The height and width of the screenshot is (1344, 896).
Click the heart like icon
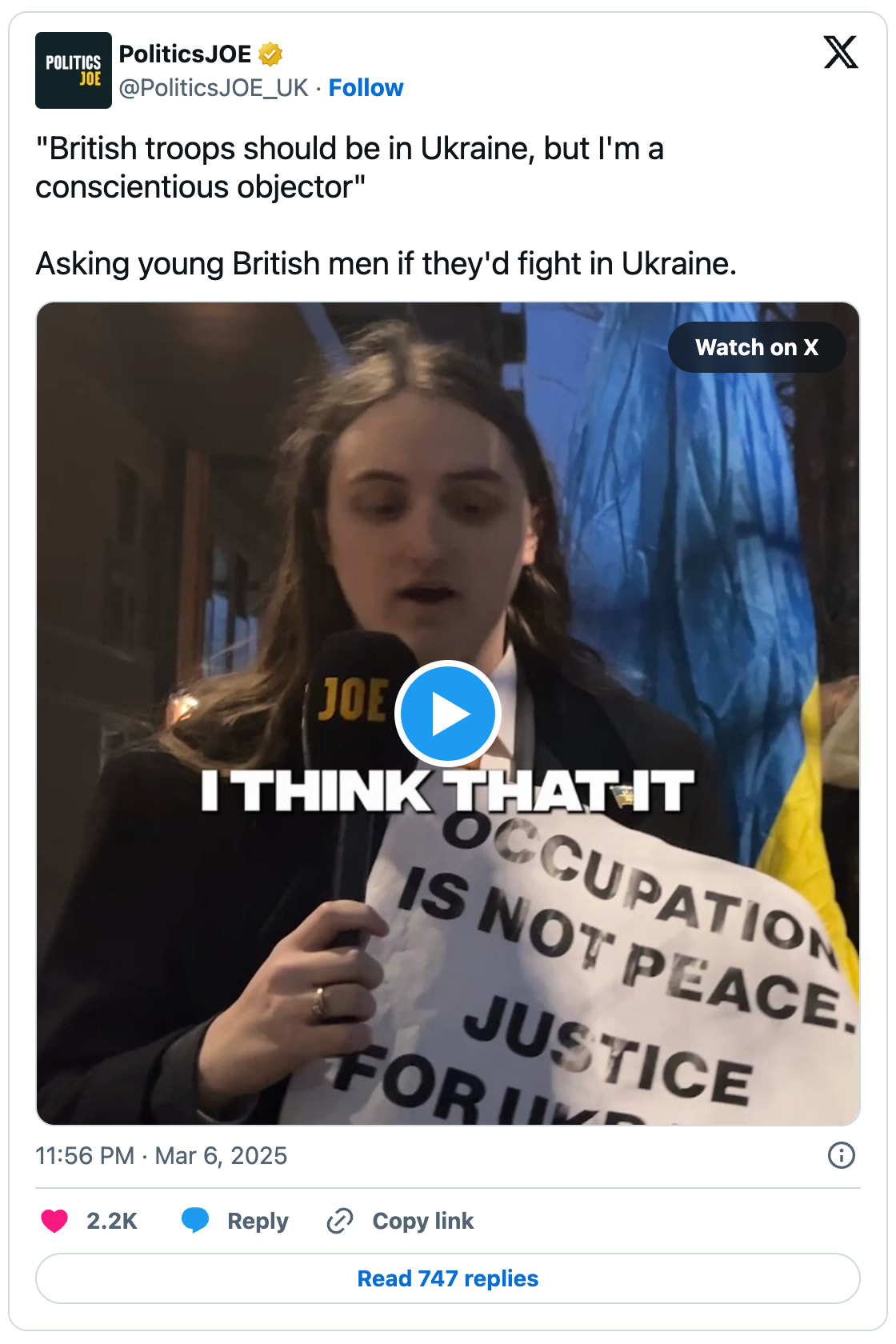point(54,1221)
